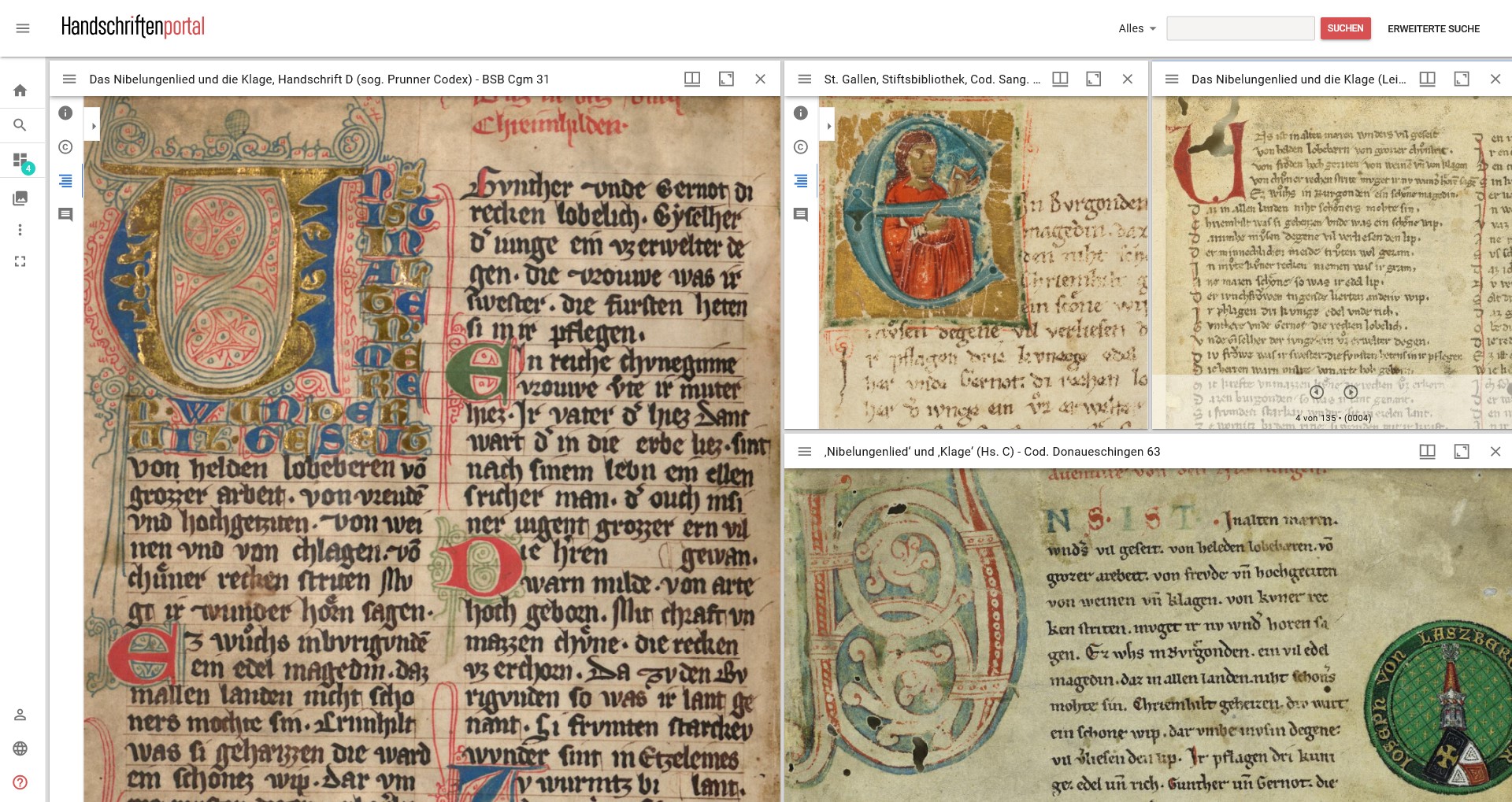Open window menu of St. Gallen window
The width and height of the screenshot is (1512, 802).
click(805, 79)
